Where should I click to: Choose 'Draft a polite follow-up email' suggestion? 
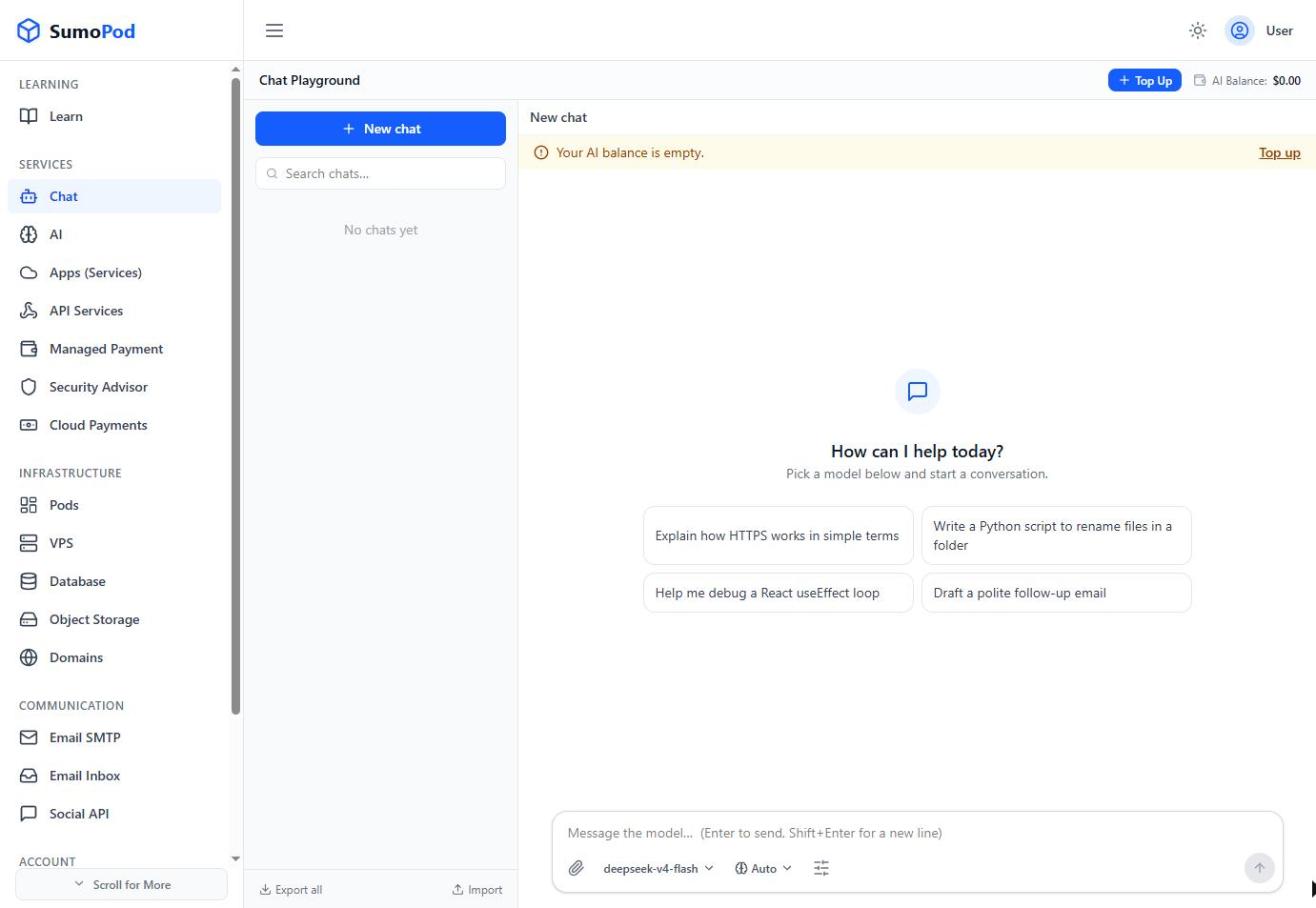coord(1056,592)
